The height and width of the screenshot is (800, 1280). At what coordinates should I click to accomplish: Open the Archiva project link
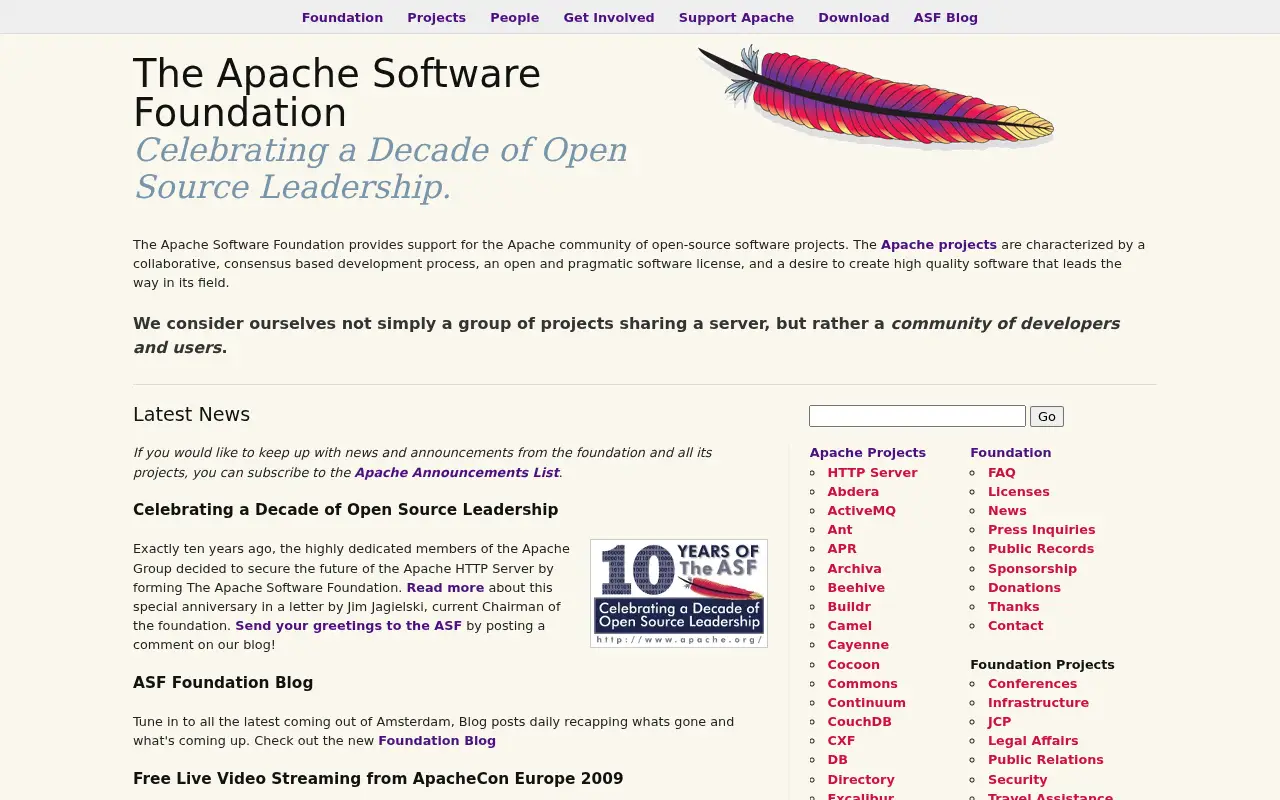854,568
